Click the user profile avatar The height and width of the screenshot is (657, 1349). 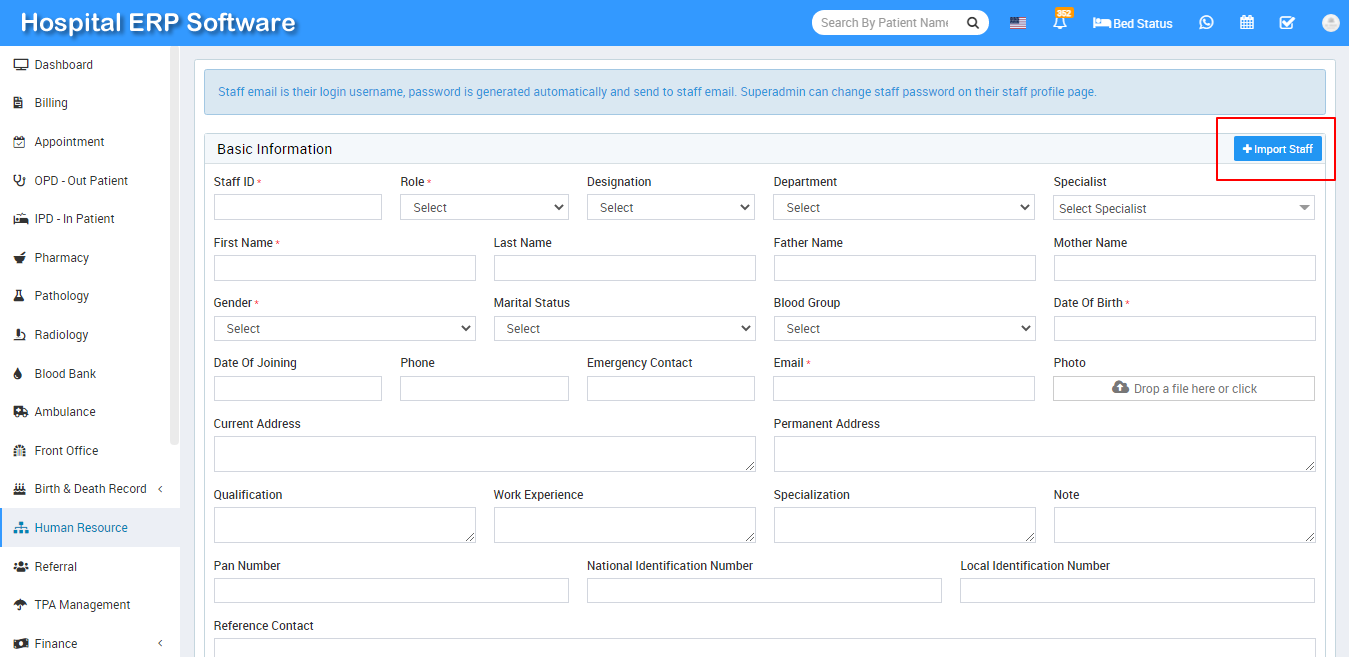point(1330,23)
